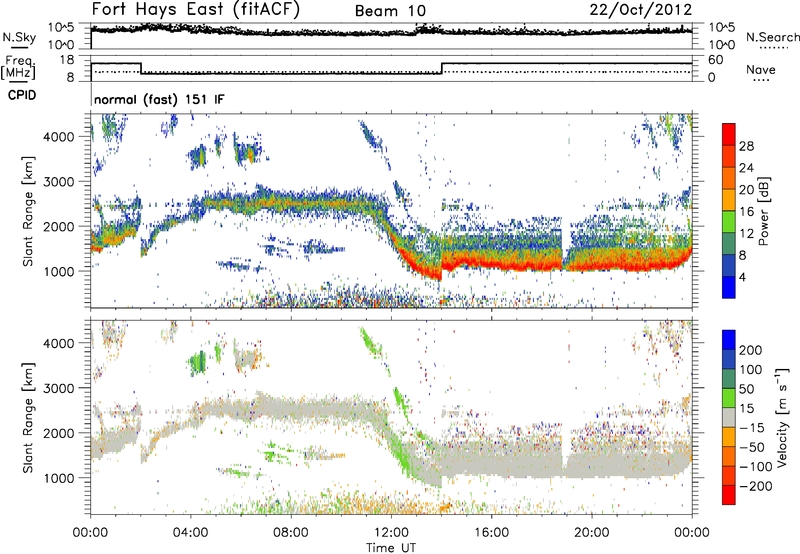Click the blue swatch at the power bar bottom
800x554 pixels.
click(729, 287)
